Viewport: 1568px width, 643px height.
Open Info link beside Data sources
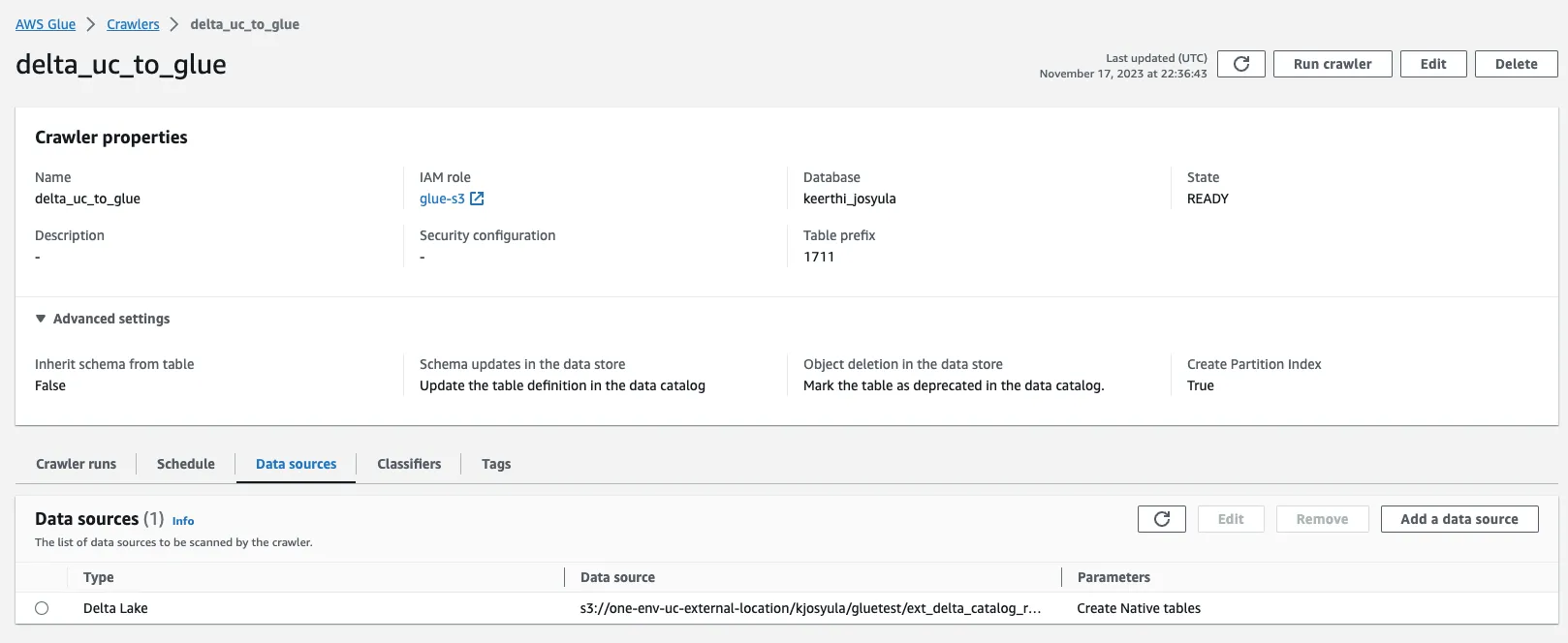[x=183, y=521]
